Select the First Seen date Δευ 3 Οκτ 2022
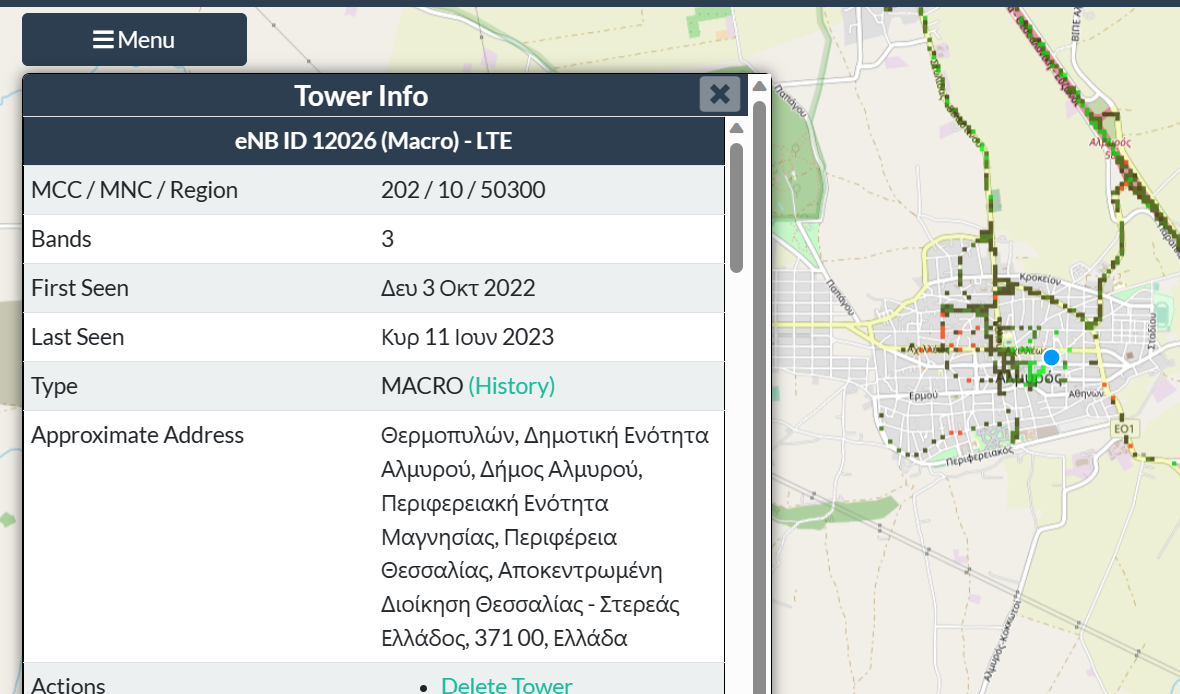The width and height of the screenshot is (1180, 694). click(458, 288)
